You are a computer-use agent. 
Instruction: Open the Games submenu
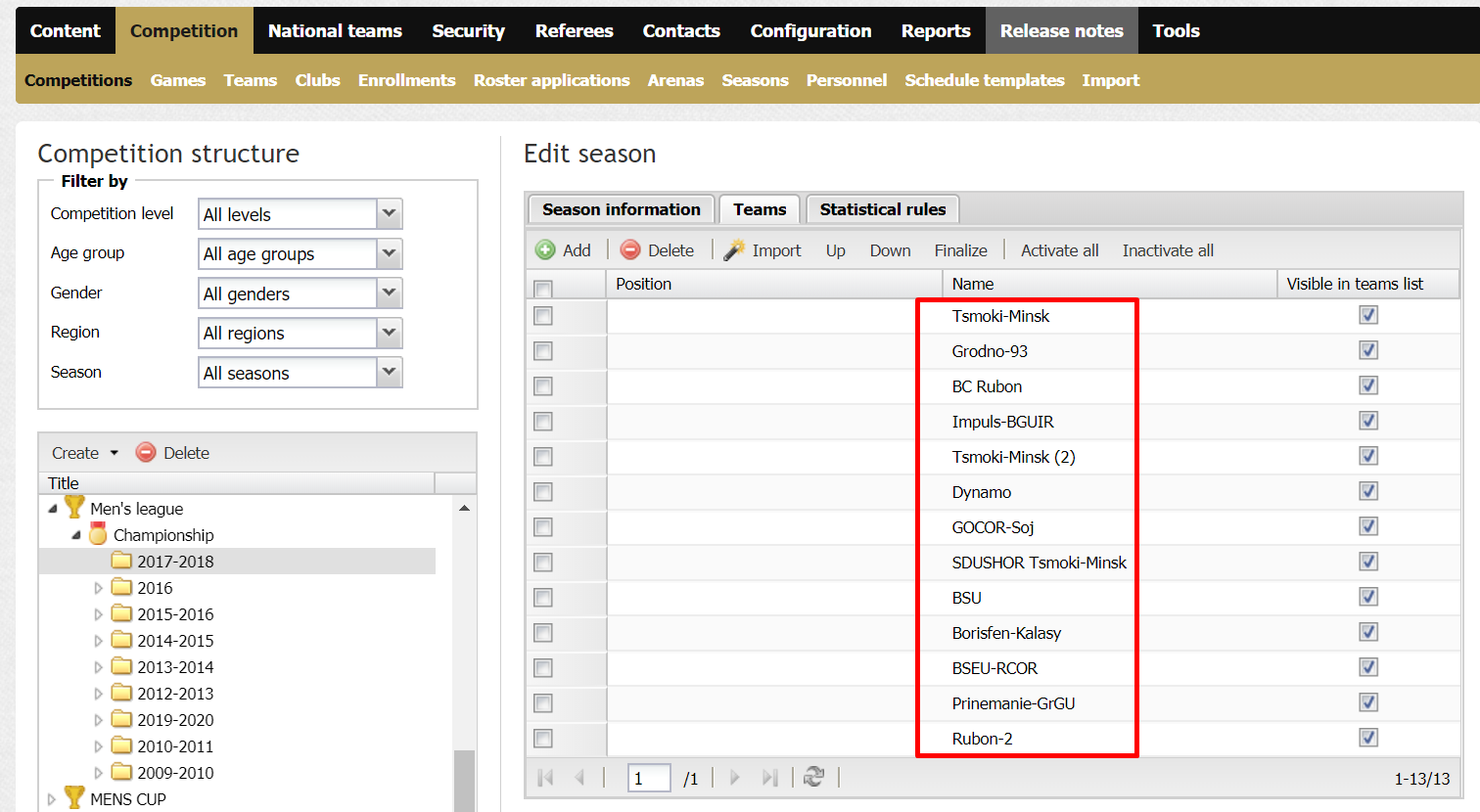pyautogui.click(x=178, y=80)
